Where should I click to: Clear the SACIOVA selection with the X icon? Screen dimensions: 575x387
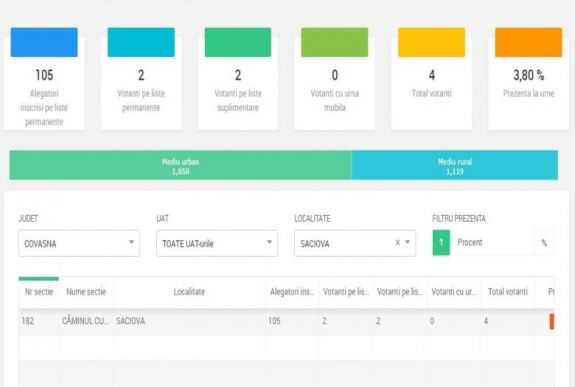coord(398,242)
